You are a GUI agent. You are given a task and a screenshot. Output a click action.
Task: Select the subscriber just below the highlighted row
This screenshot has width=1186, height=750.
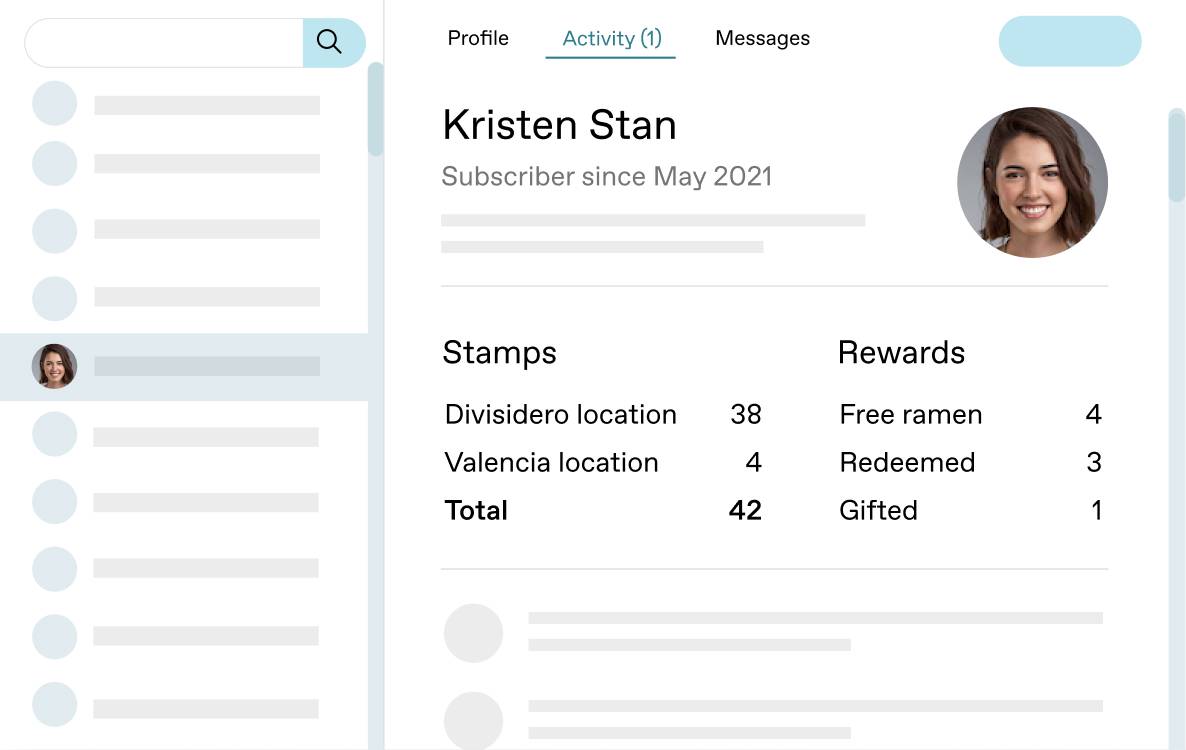coord(184,435)
